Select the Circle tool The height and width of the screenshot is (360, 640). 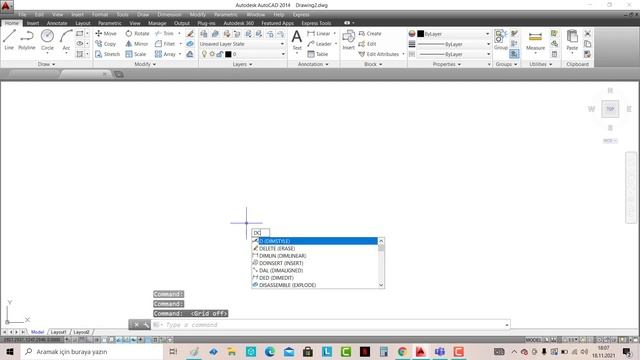pyautogui.click(x=47, y=40)
